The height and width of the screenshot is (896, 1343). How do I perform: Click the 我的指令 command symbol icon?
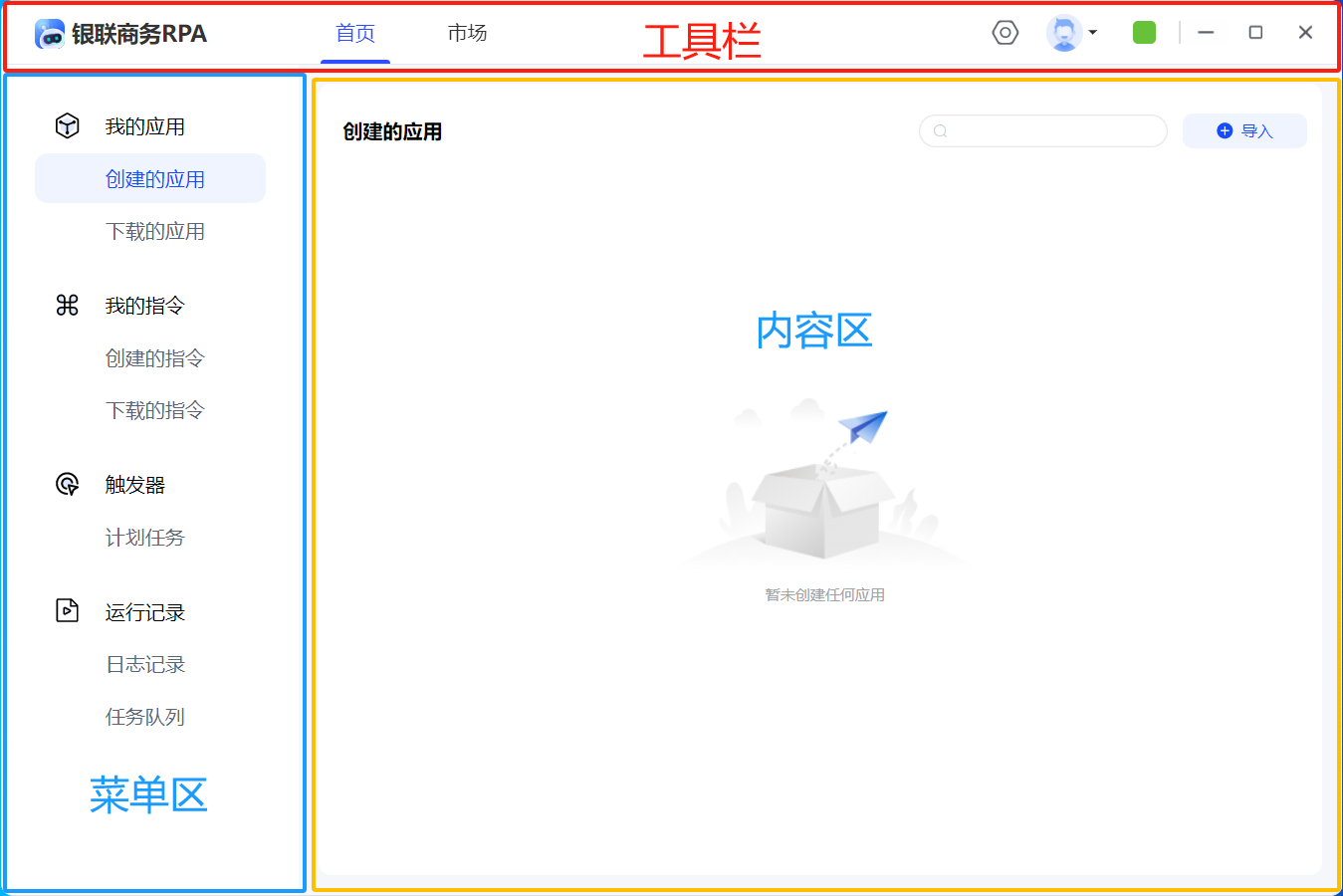(67, 305)
